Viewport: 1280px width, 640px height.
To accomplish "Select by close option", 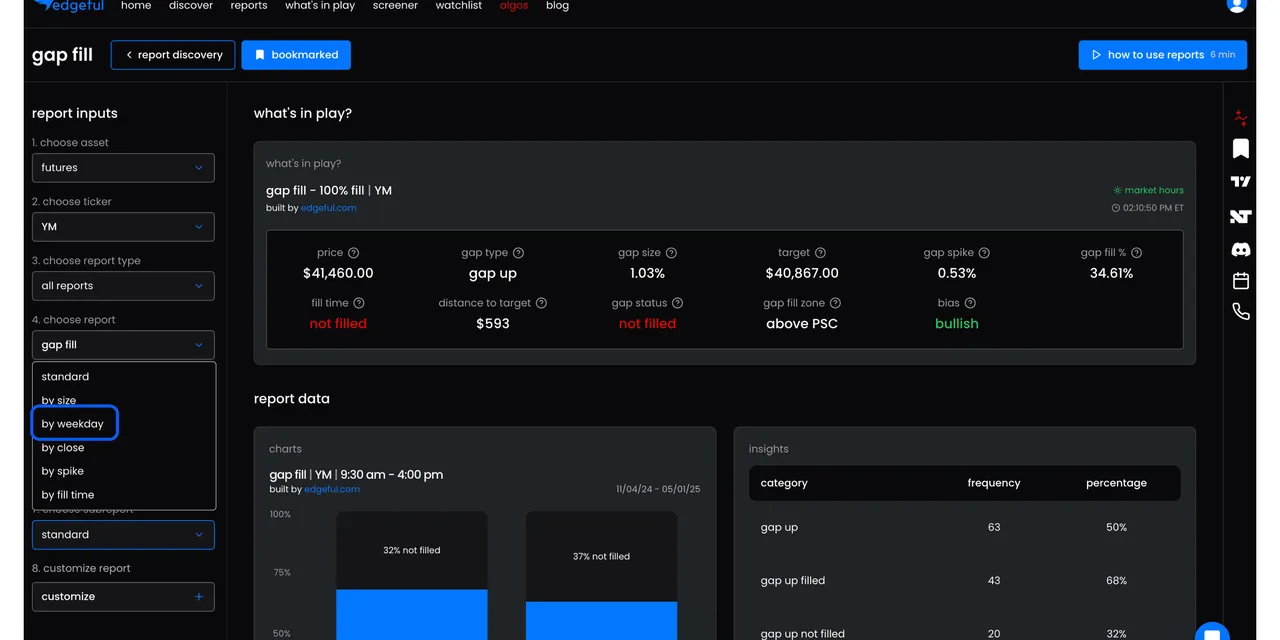I will click(x=124, y=448).
